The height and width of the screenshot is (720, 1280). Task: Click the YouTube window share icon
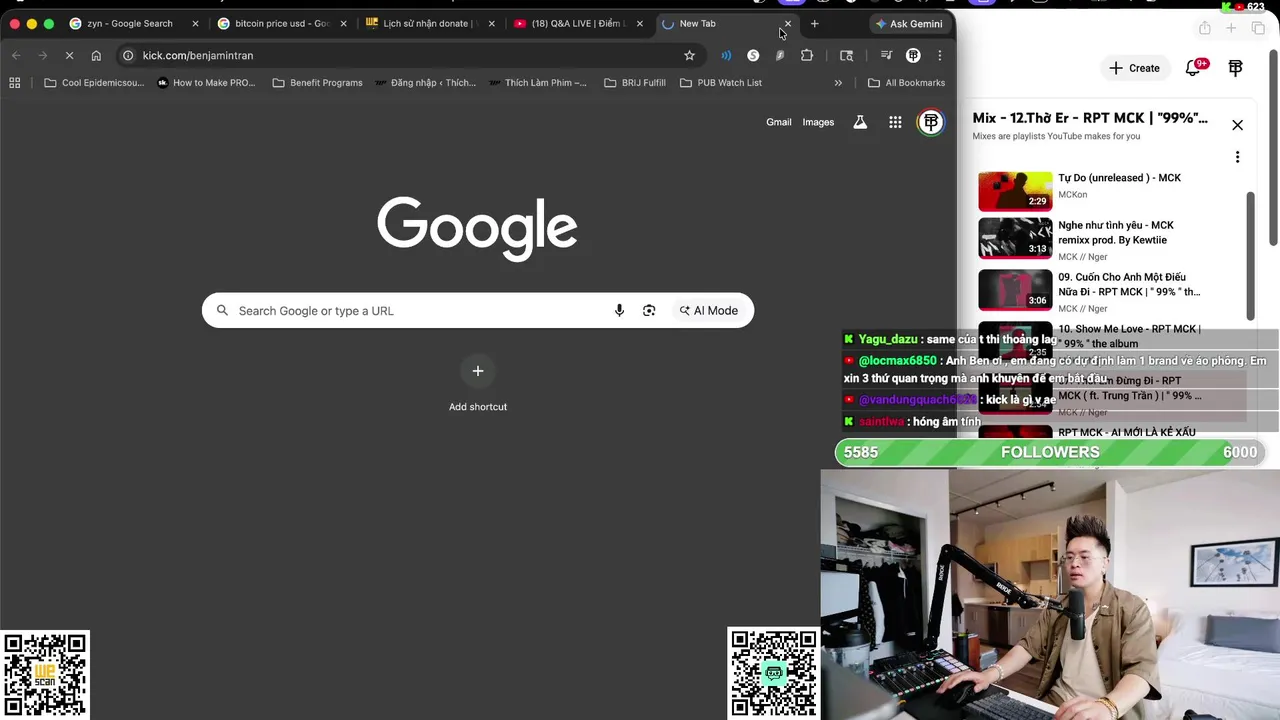pos(1205,28)
